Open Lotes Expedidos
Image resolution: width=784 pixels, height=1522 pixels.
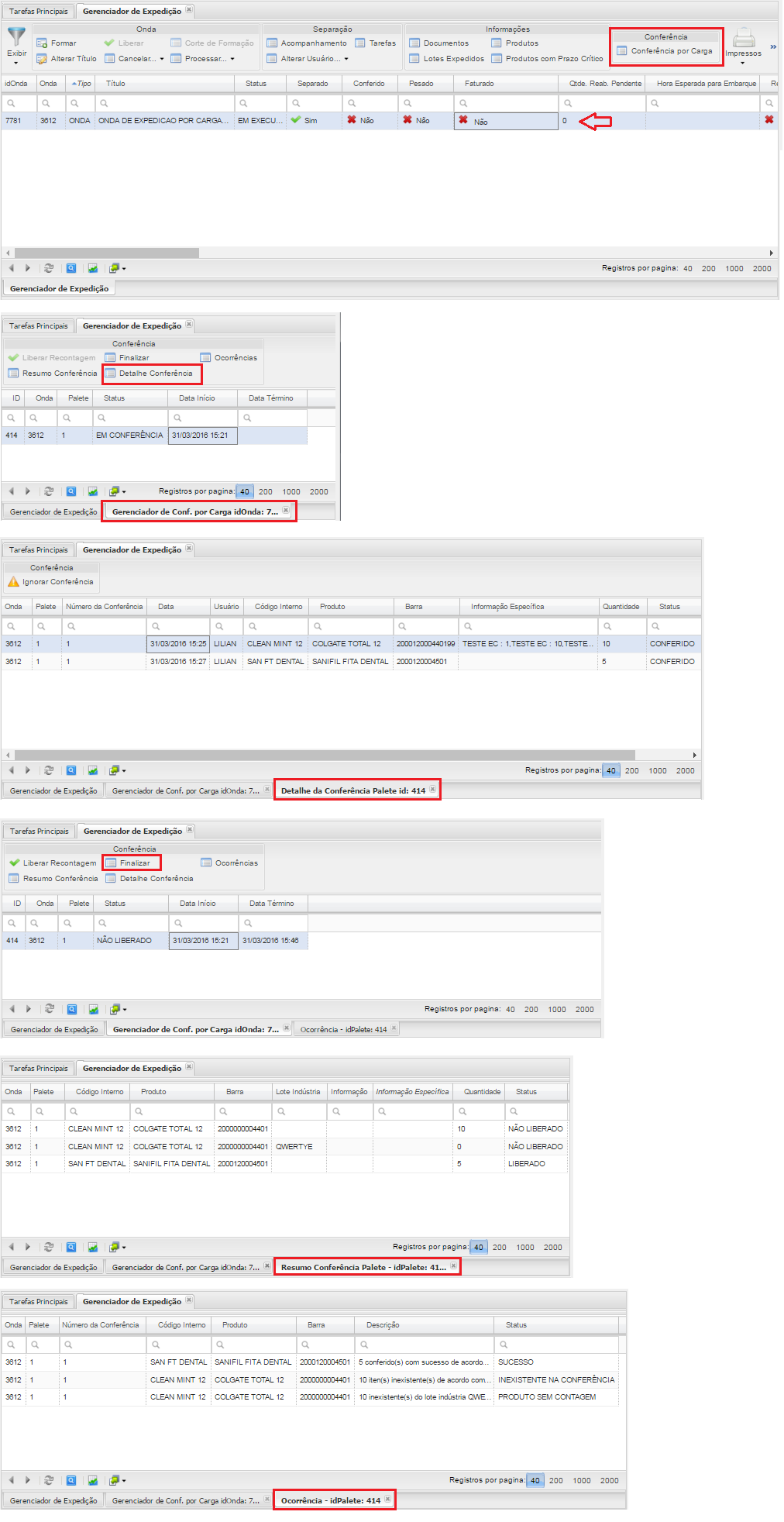coord(446,59)
